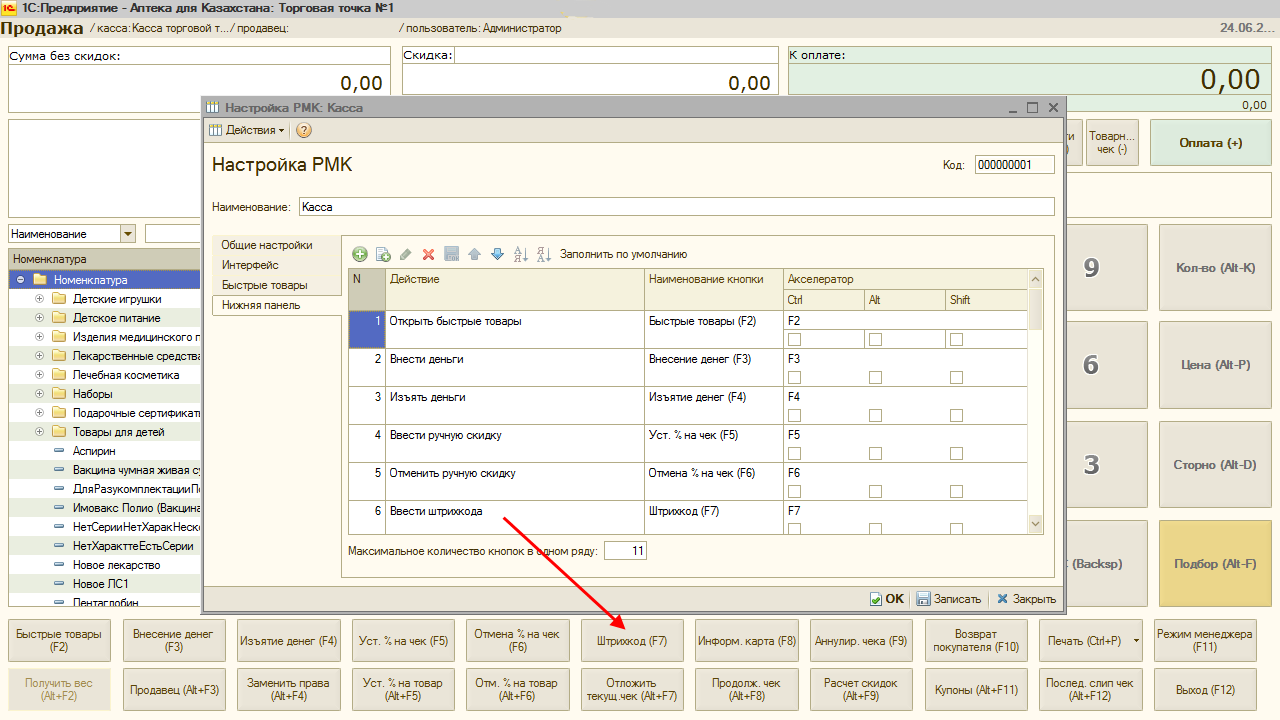This screenshot has width=1280, height=720.
Task: Click the Copy row icon in table toolbar
Action: pyautogui.click(x=383, y=255)
